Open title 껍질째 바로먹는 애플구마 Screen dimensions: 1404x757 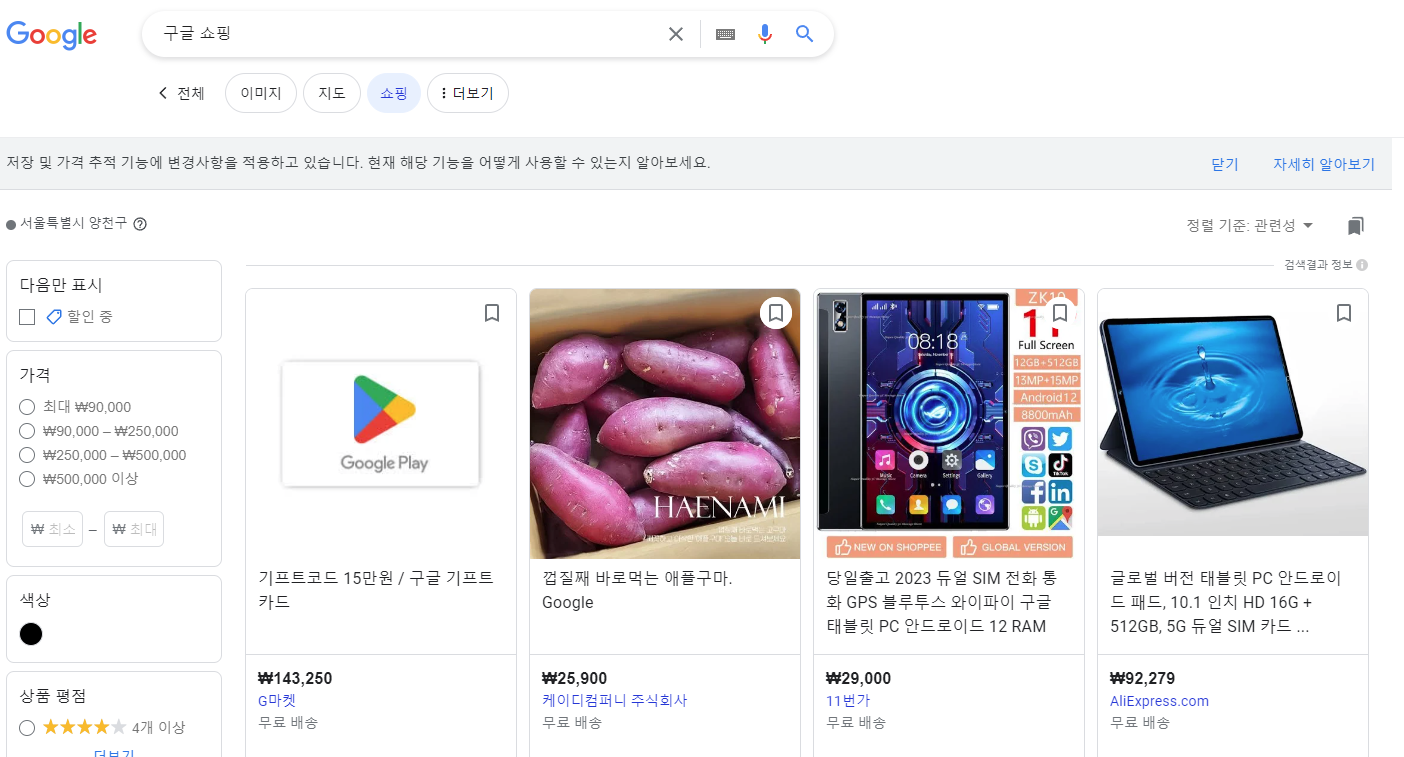tap(637, 590)
